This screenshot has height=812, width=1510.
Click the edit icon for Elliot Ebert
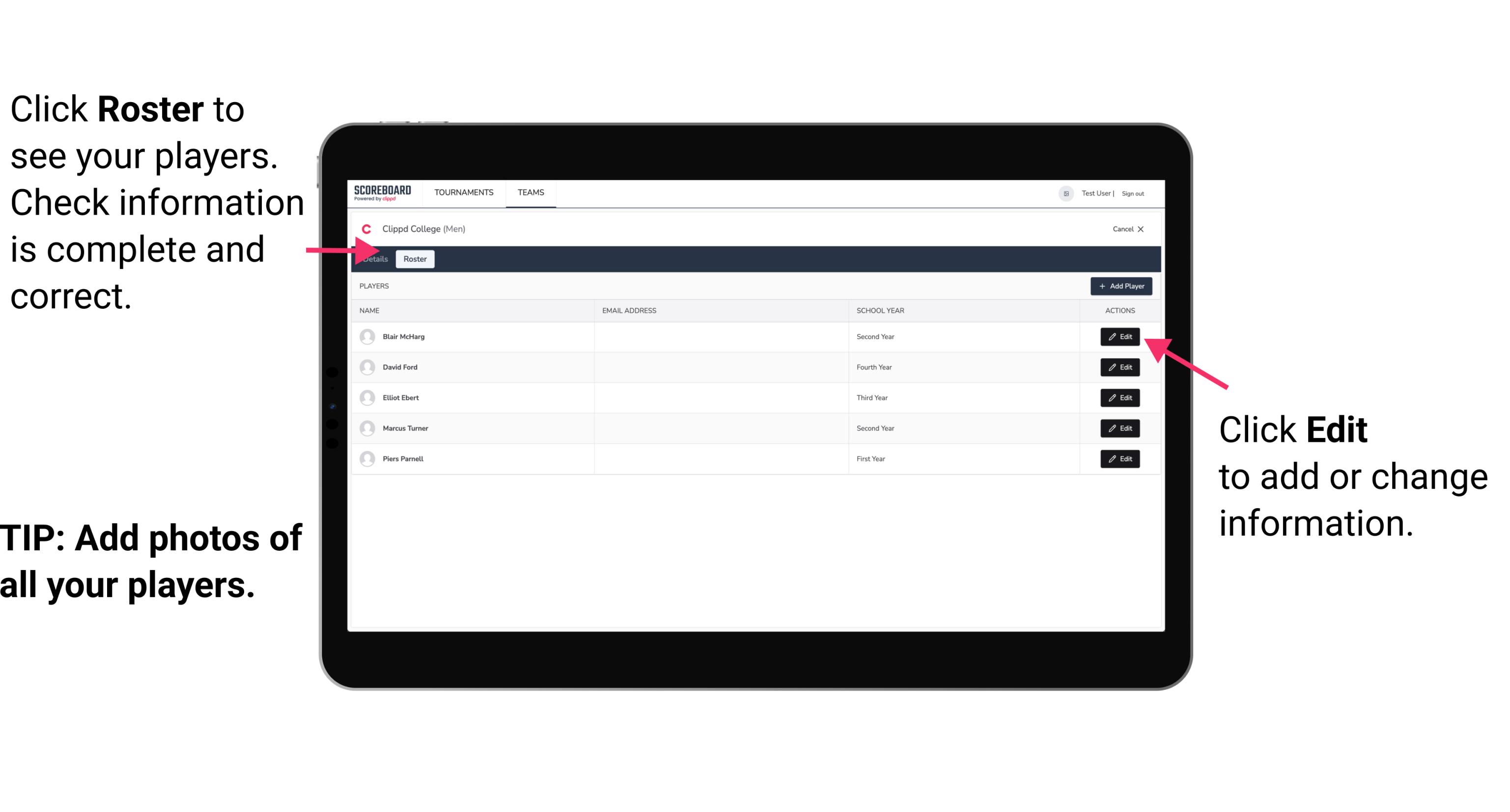[1120, 397]
